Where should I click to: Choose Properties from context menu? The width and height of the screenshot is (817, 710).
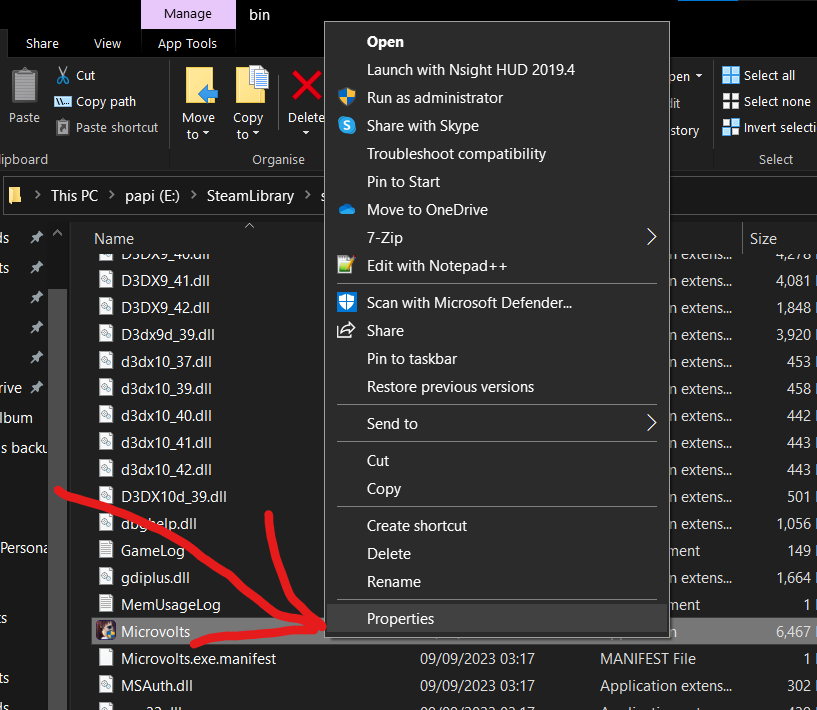point(497,618)
